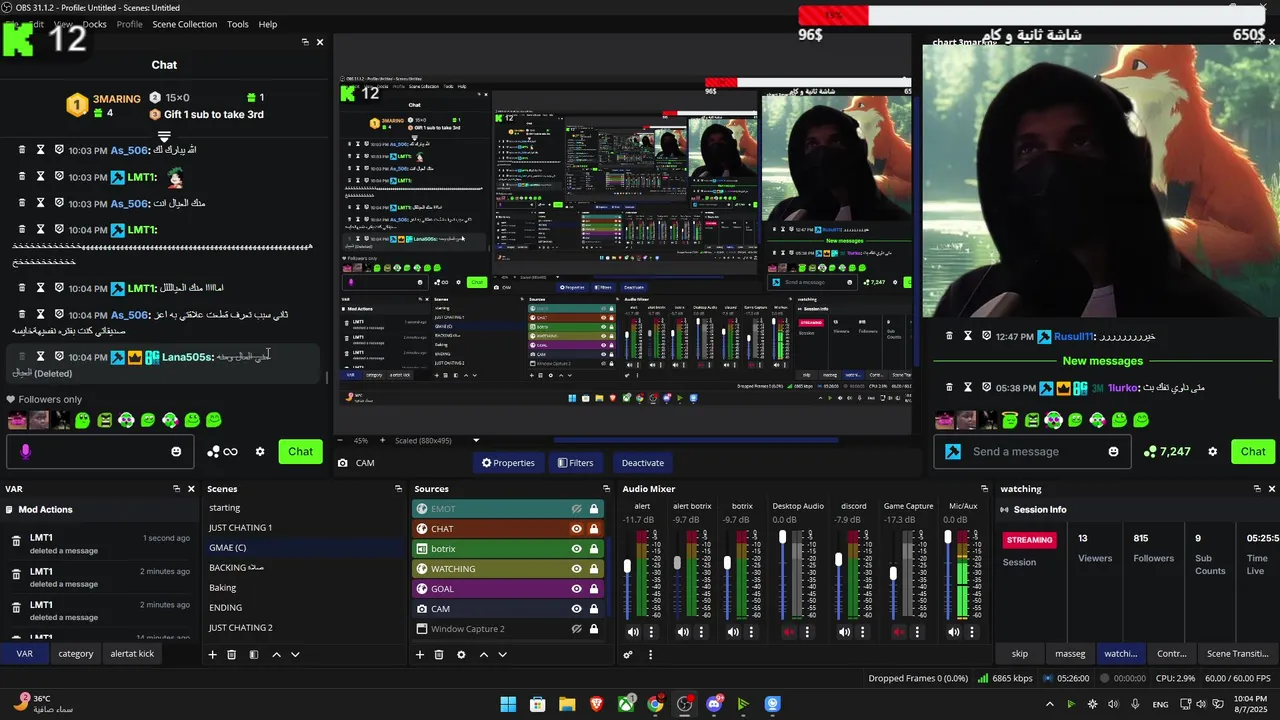
Task: Move scene down with the Scenes down arrow
Action: pos(295,655)
